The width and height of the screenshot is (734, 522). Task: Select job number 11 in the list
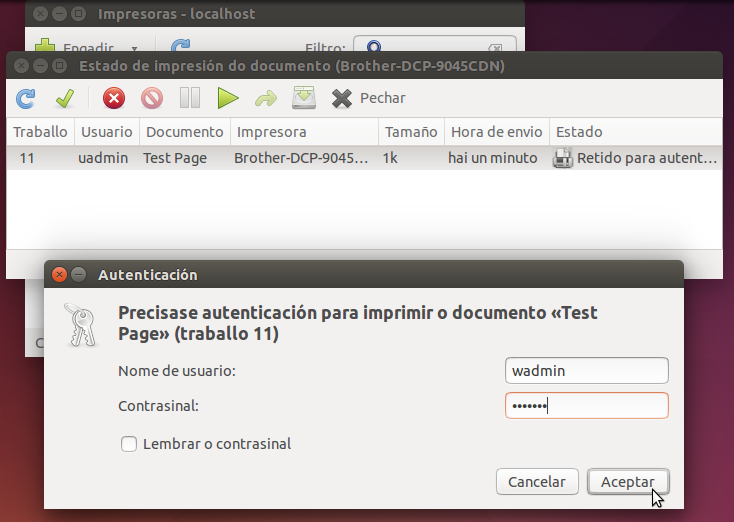tap(27, 158)
